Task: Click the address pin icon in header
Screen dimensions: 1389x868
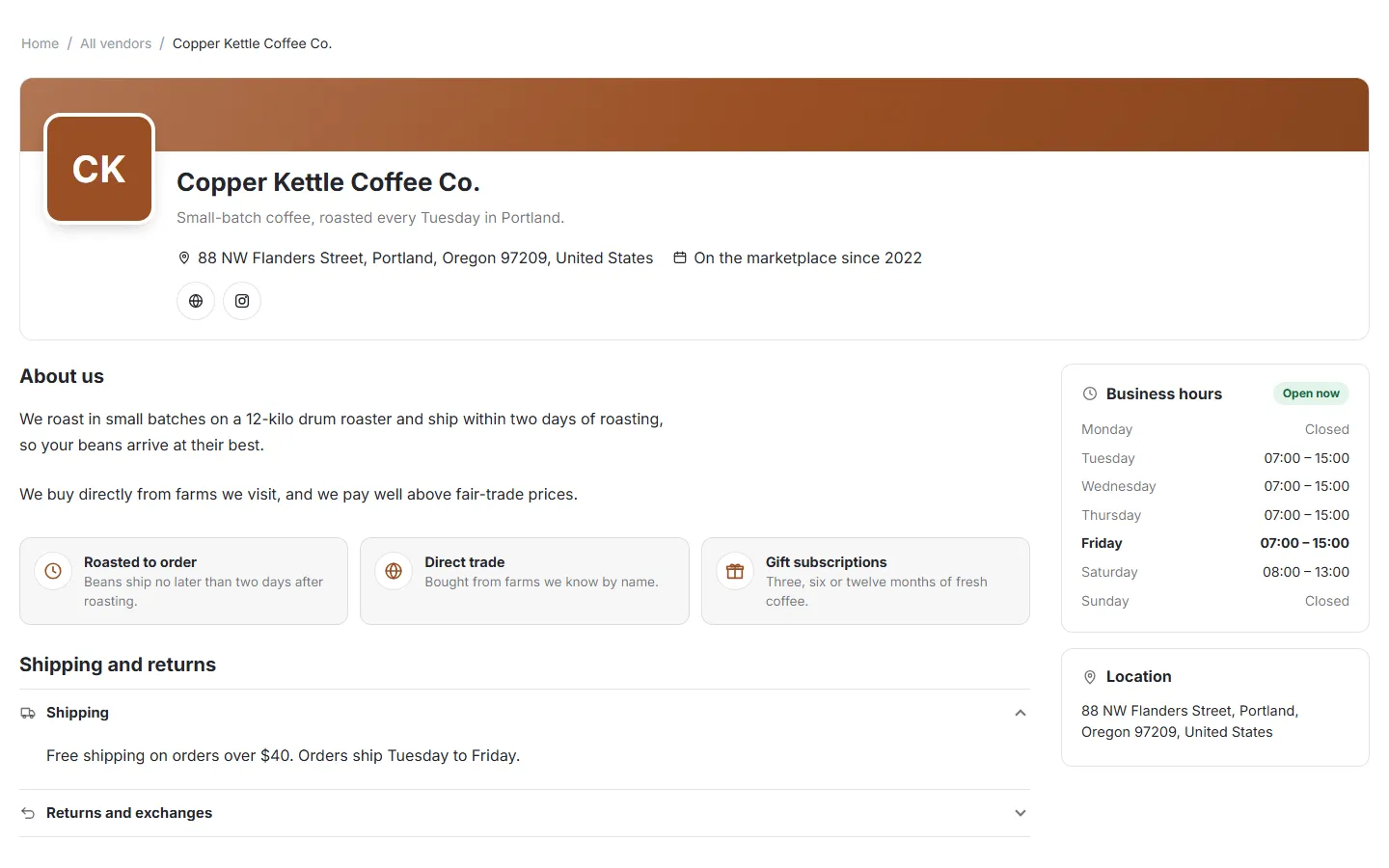Action: click(x=184, y=258)
